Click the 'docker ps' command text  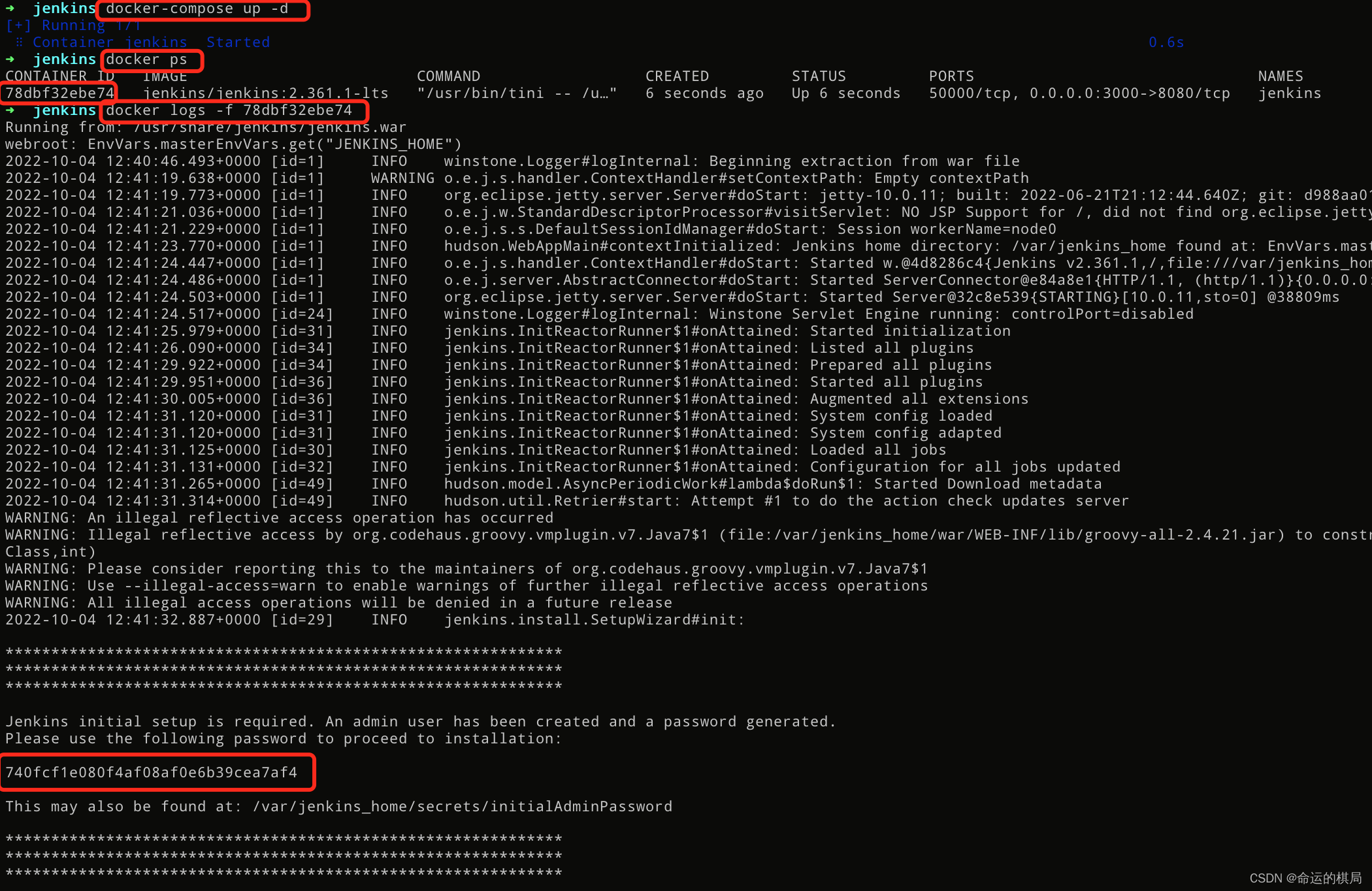(146, 59)
